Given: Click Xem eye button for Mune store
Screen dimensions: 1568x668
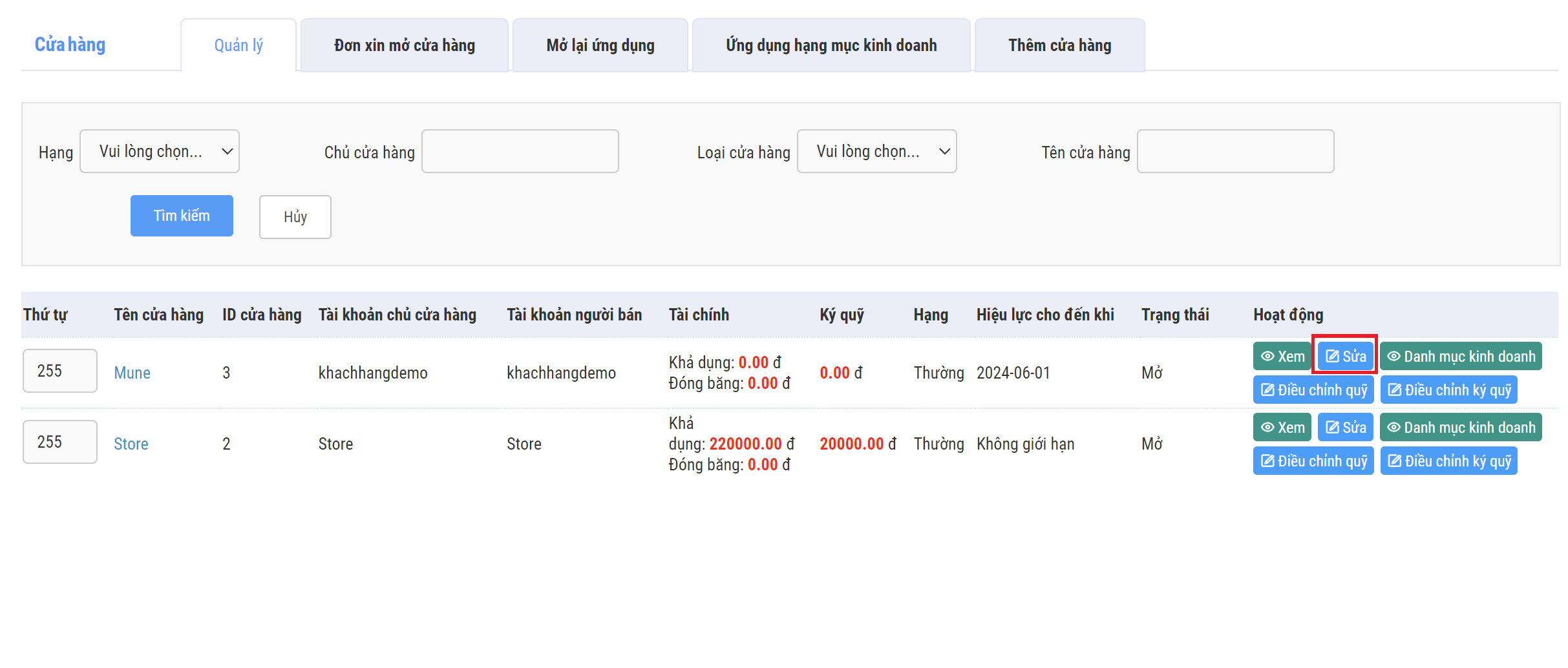Looking at the screenshot, I should 1282,357.
